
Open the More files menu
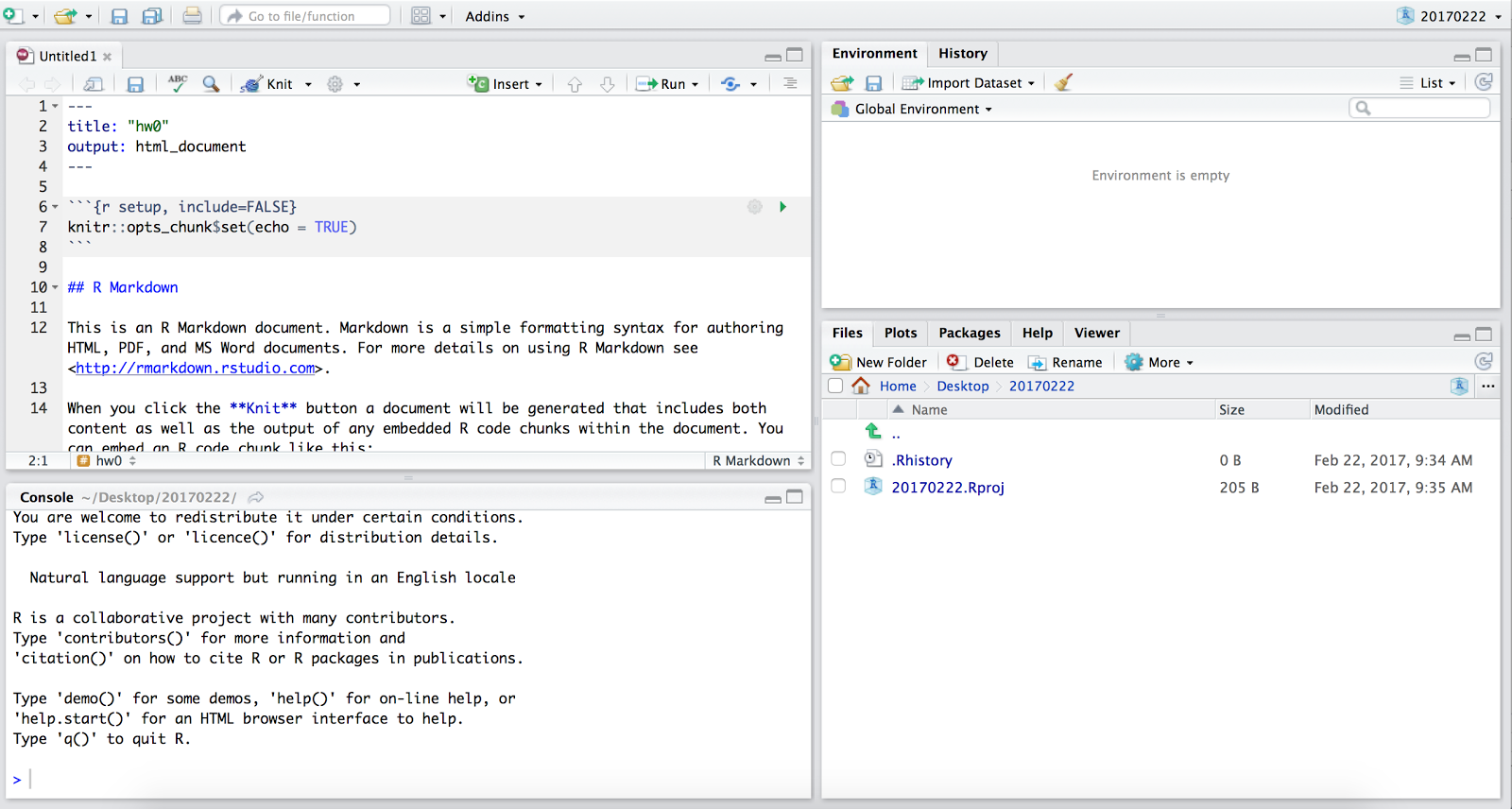(1160, 362)
